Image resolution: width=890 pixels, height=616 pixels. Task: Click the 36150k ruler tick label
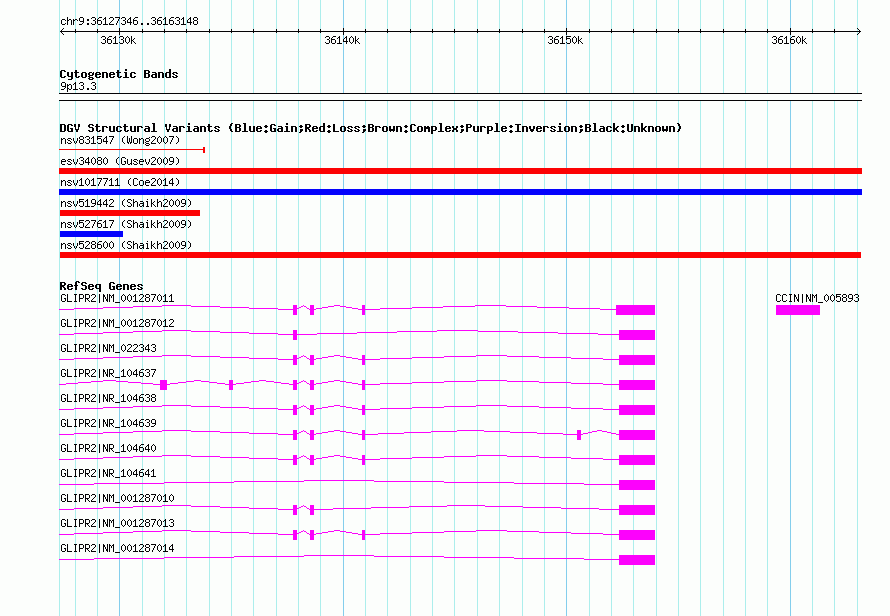click(x=565, y=40)
